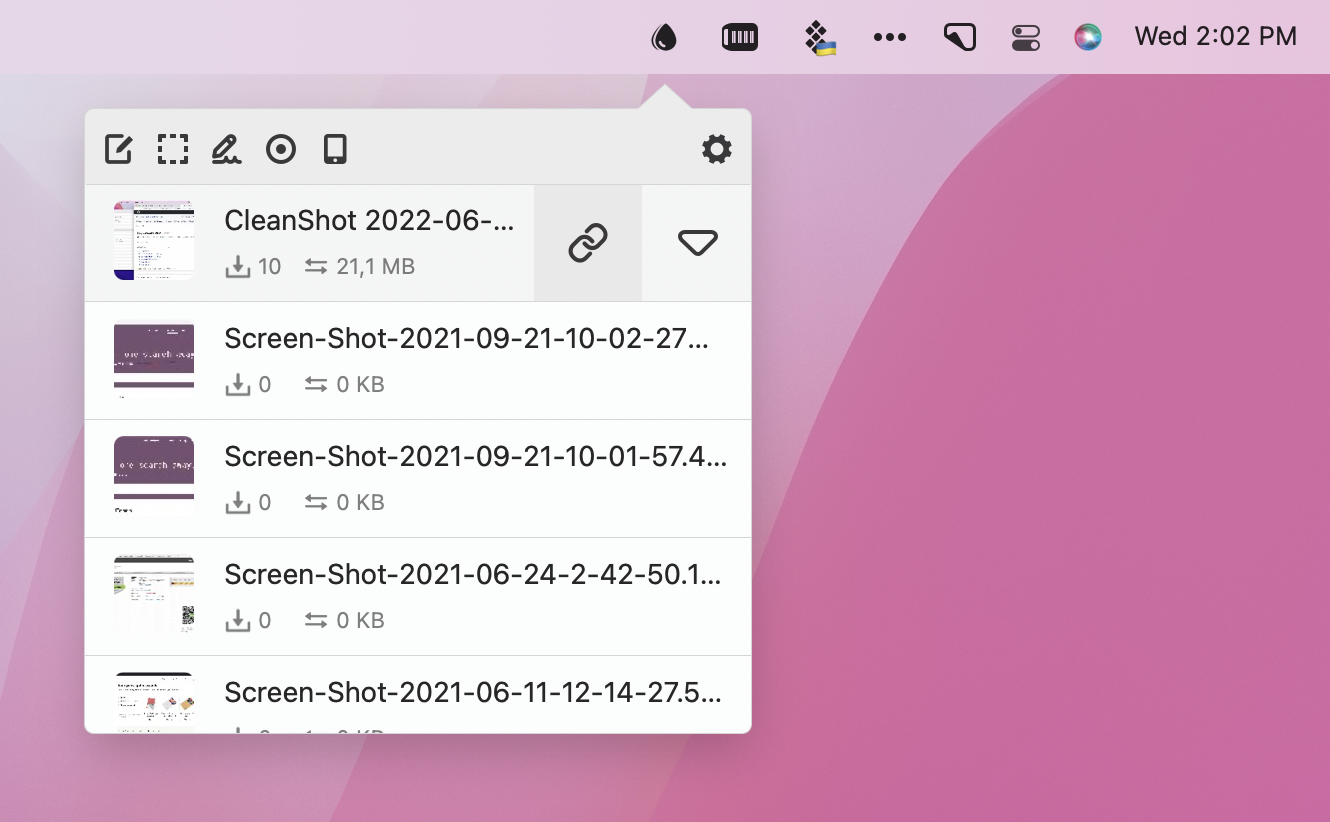This screenshot has width=1330, height=822.
Task: Click the diamond-pattern menu bar icon with flag
Action: click(x=820, y=38)
